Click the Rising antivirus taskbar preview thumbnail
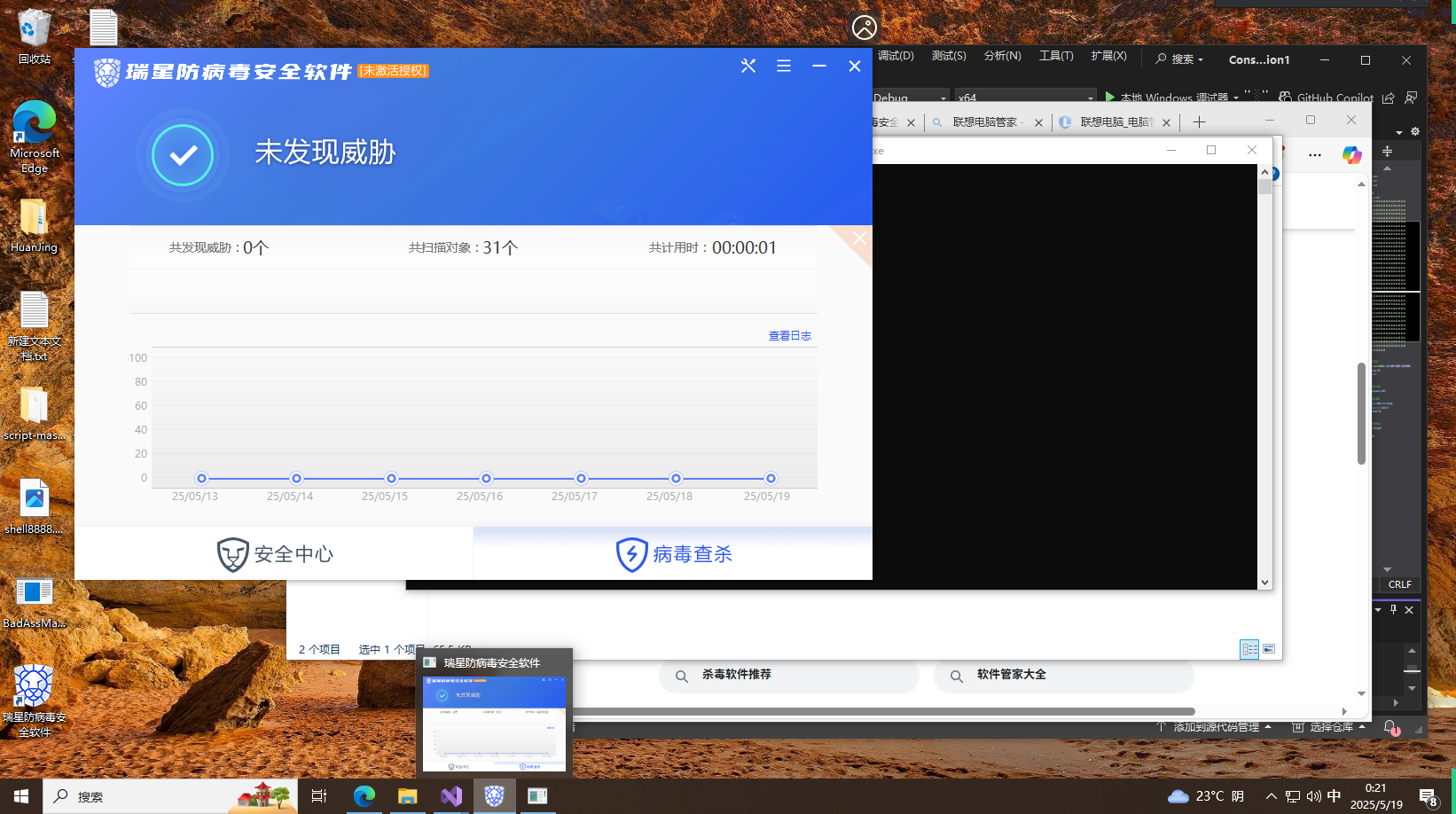This screenshot has height=814, width=1456. 494,724
